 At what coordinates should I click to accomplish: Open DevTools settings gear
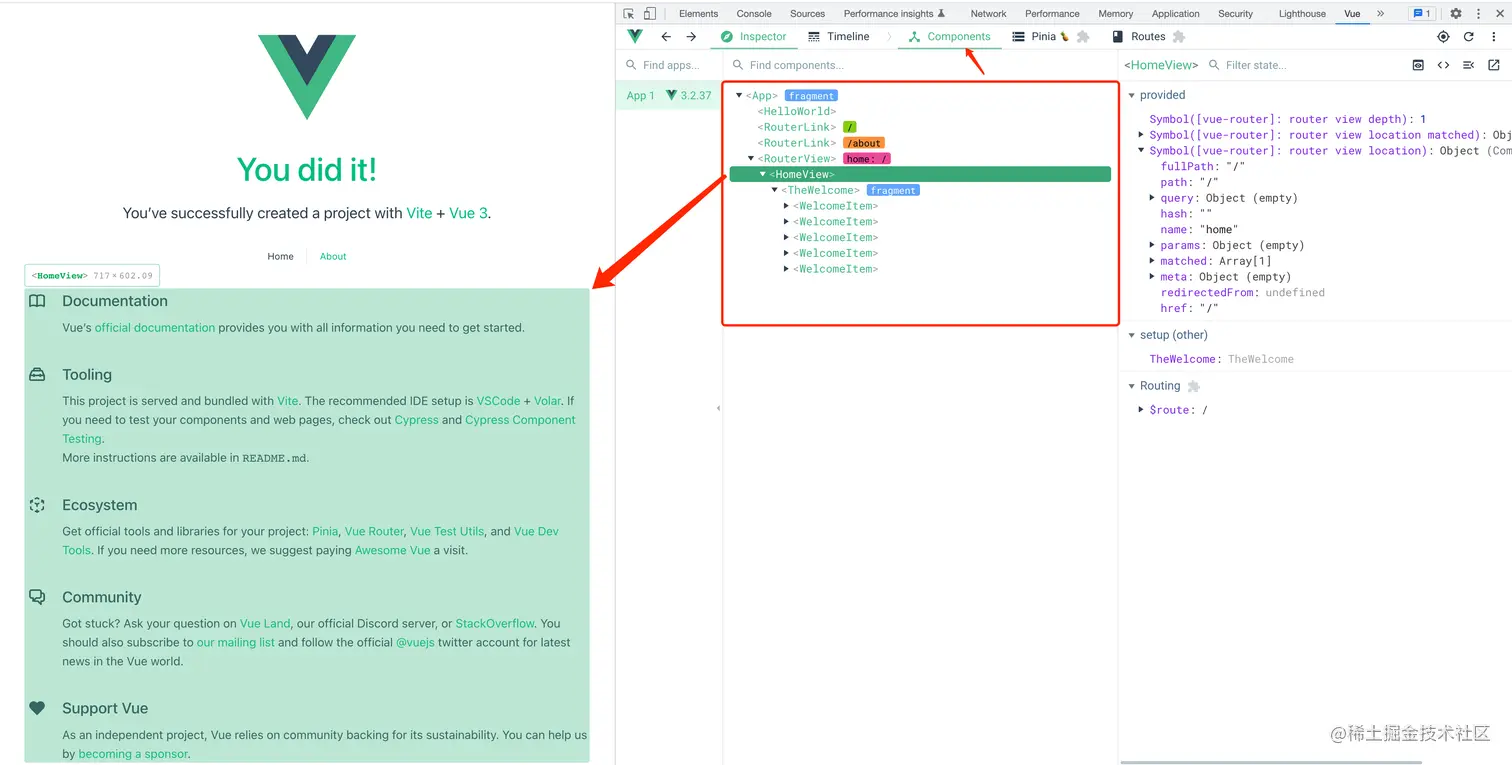(x=1456, y=14)
